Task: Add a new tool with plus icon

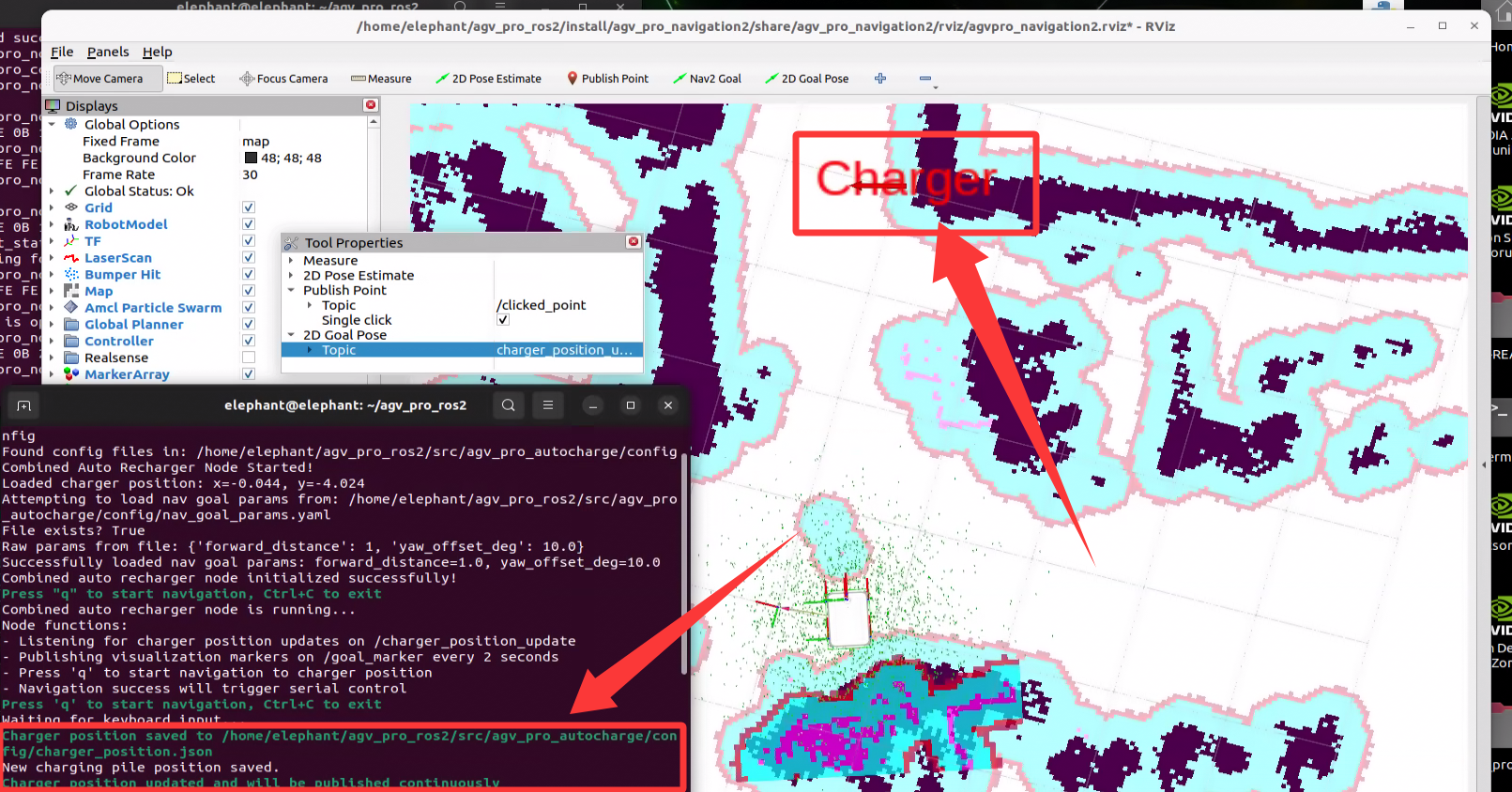Action: tap(880, 79)
